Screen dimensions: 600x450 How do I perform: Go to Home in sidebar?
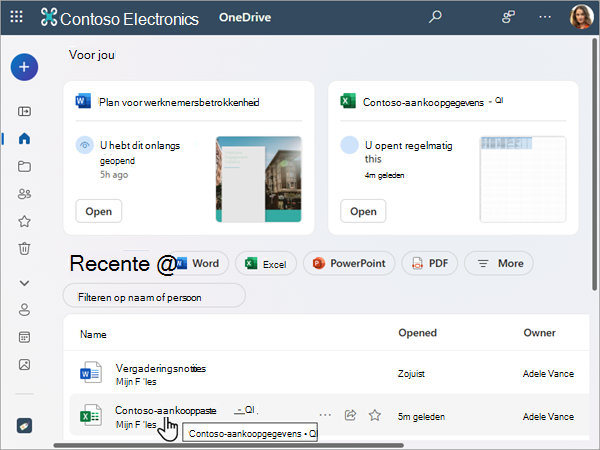tap(24, 139)
